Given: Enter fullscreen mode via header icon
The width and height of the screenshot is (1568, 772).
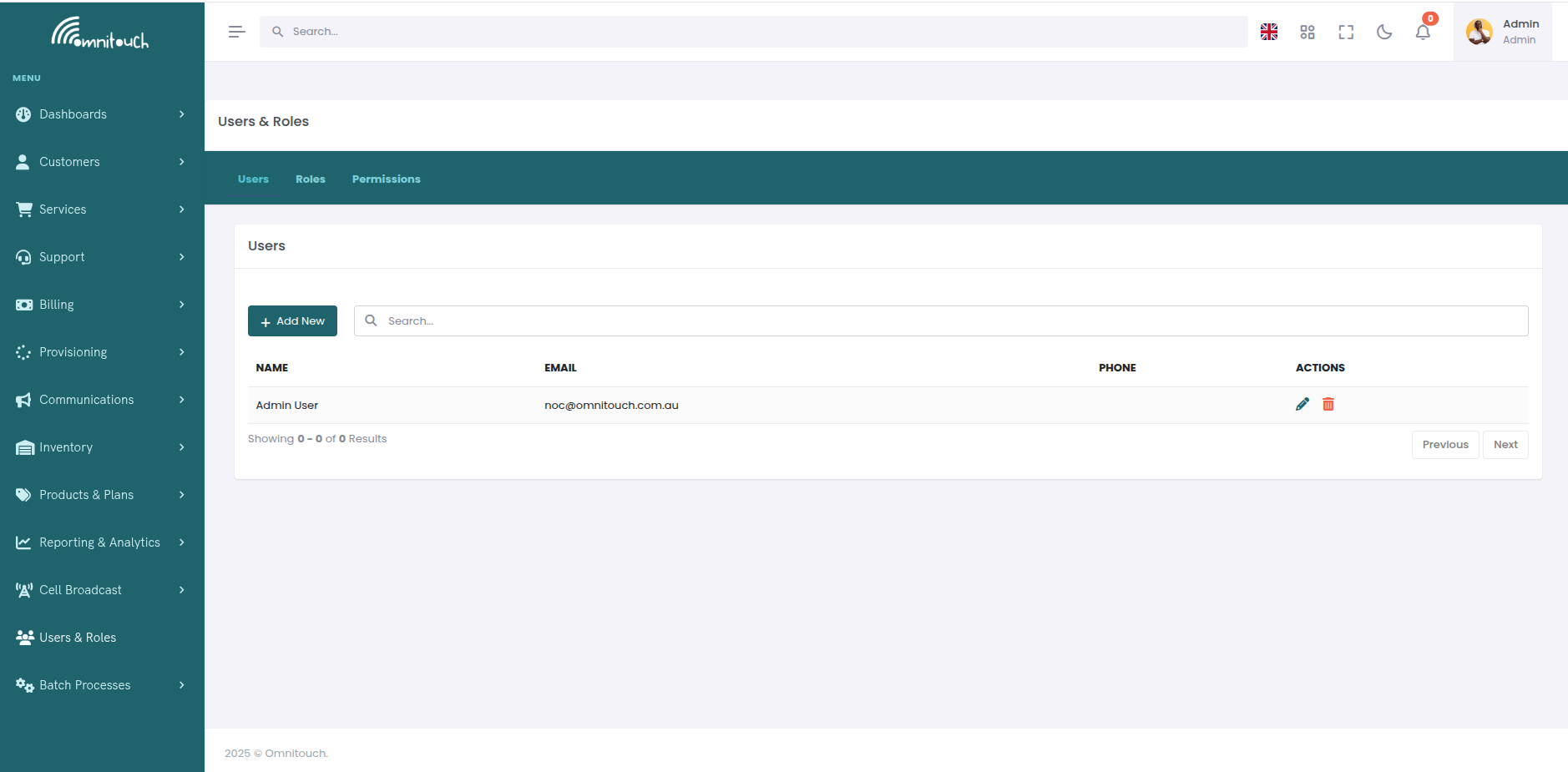Looking at the screenshot, I should pos(1346,31).
